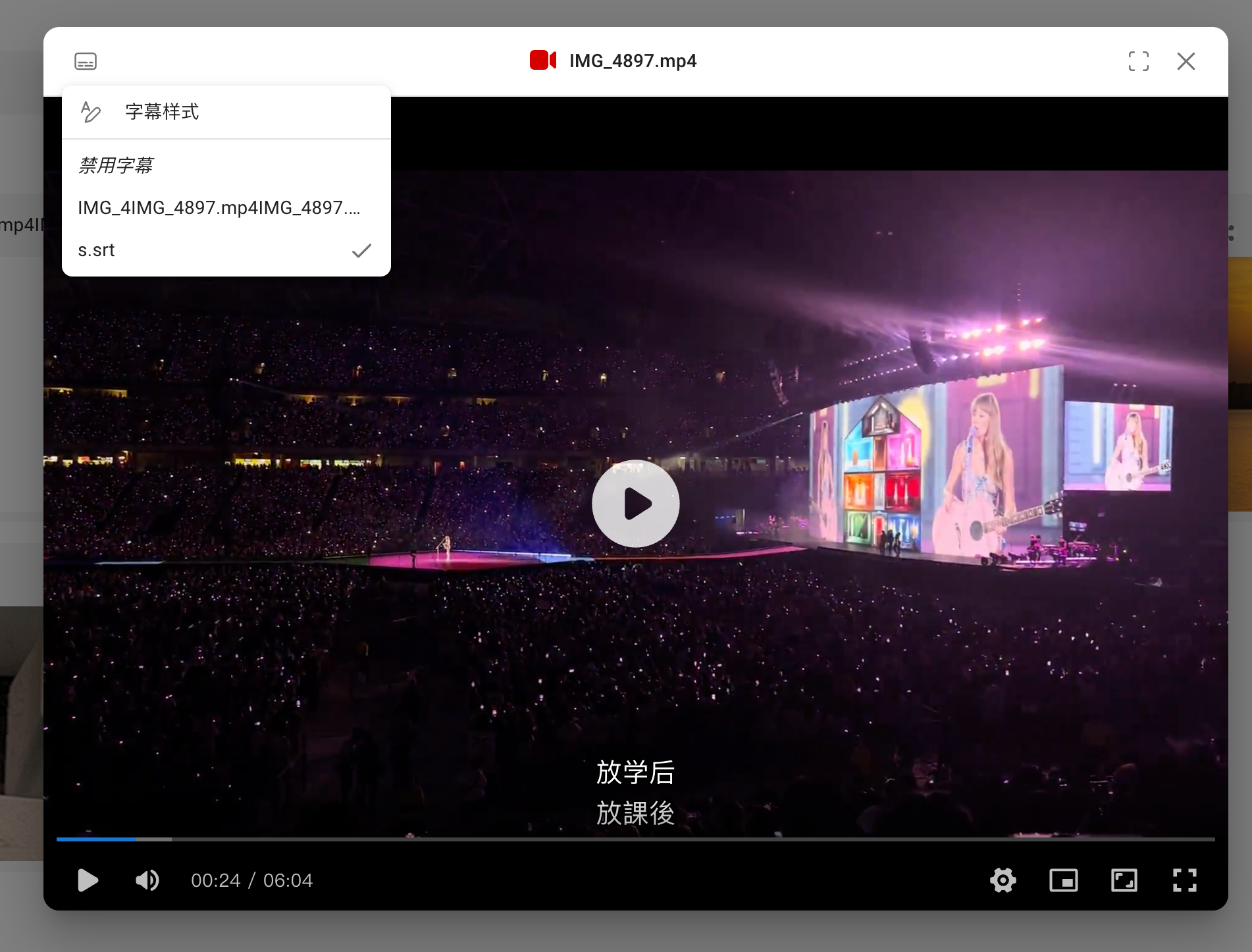Image resolution: width=1252 pixels, height=952 pixels.
Task: Open the playback settings gear
Action: [x=1003, y=880]
